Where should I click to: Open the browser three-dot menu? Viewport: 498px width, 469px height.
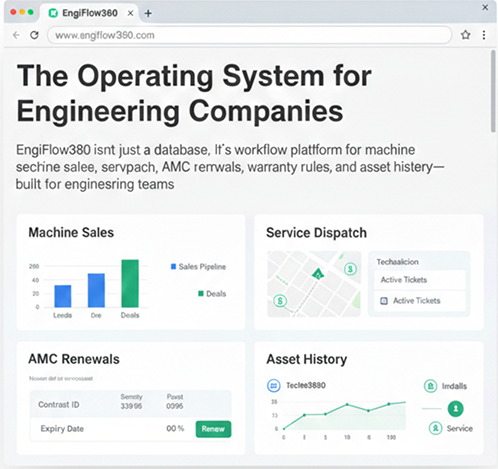pos(484,35)
